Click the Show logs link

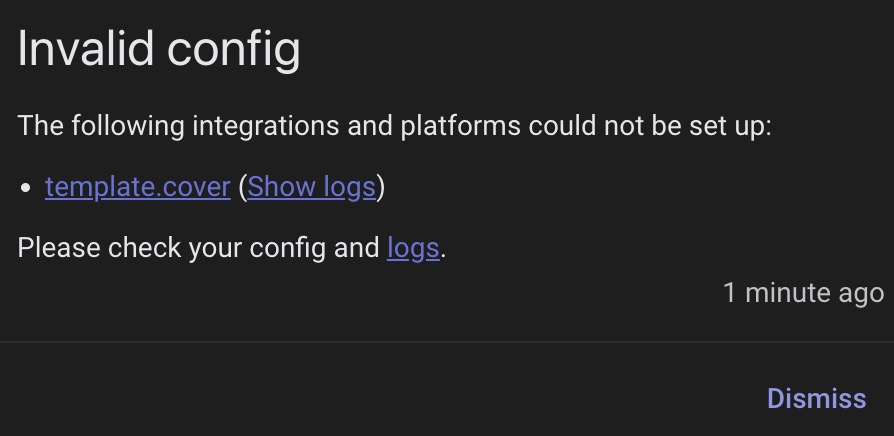coord(311,187)
